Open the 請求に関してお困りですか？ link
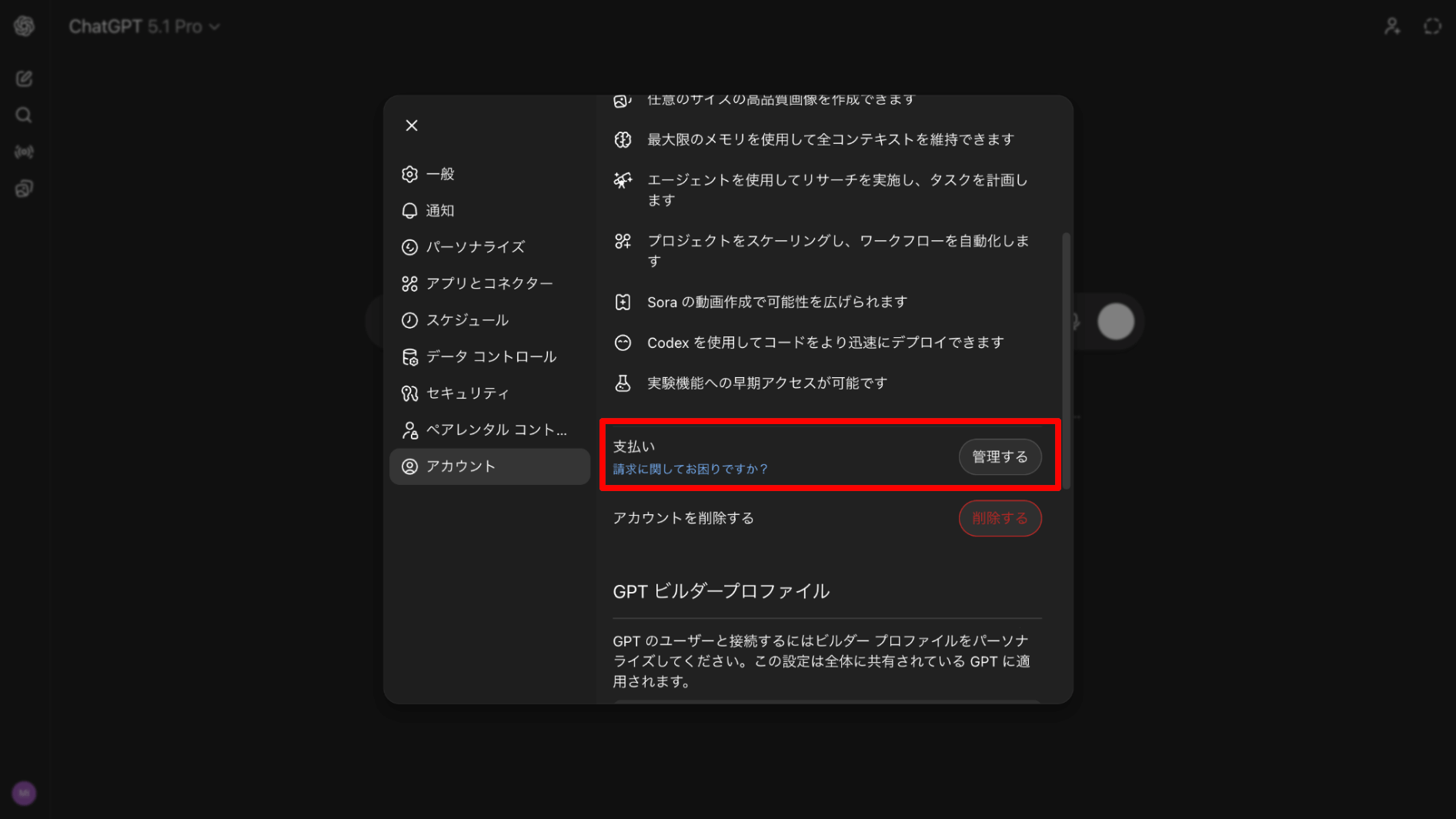The height and width of the screenshot is (819, 1456). pyautogui.click(x=690, y=469)
